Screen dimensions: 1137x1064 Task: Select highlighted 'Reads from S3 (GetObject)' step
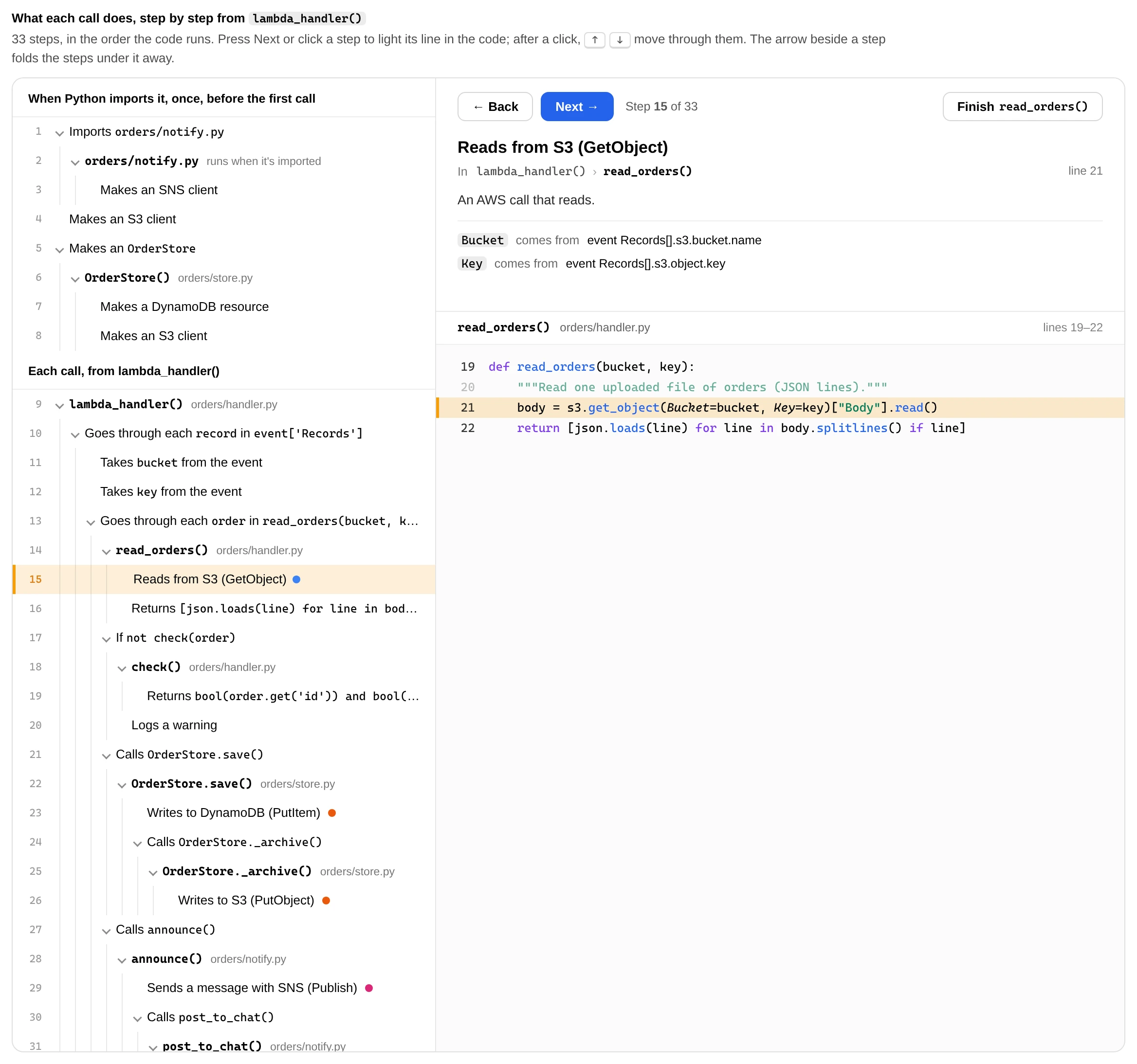click(x=223, y=579)
